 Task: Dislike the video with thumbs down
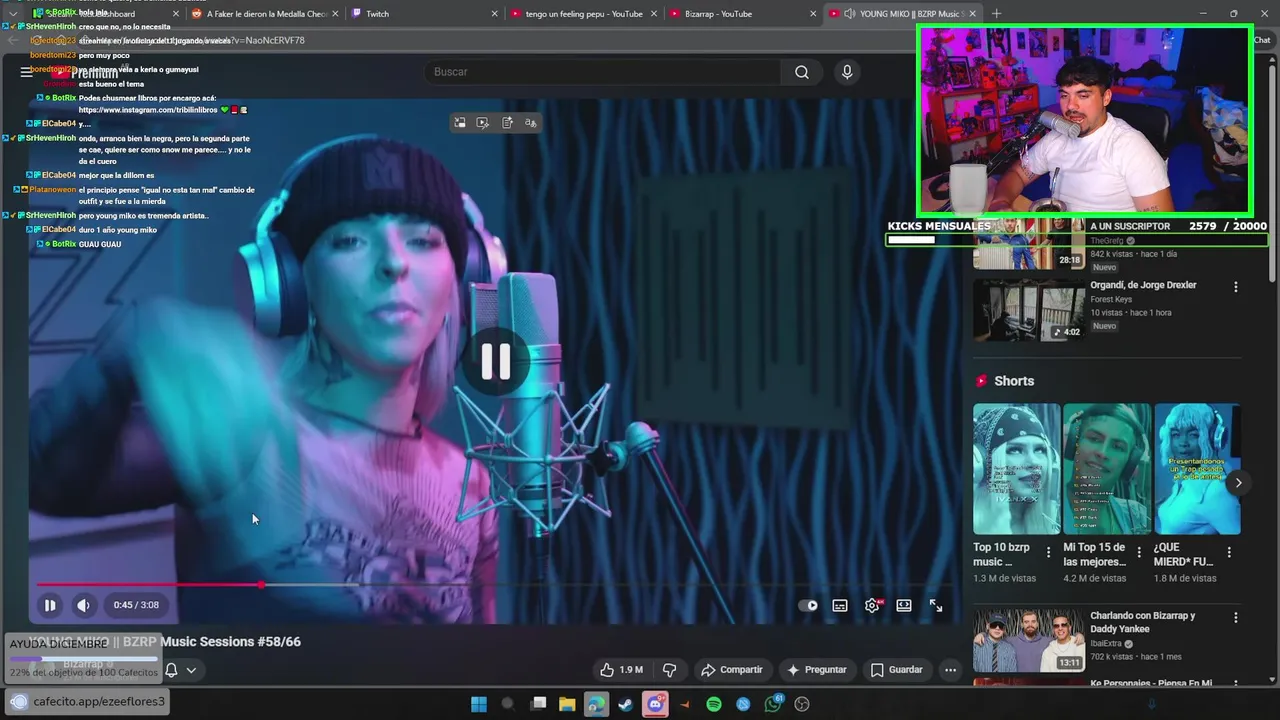pos(670,670)
